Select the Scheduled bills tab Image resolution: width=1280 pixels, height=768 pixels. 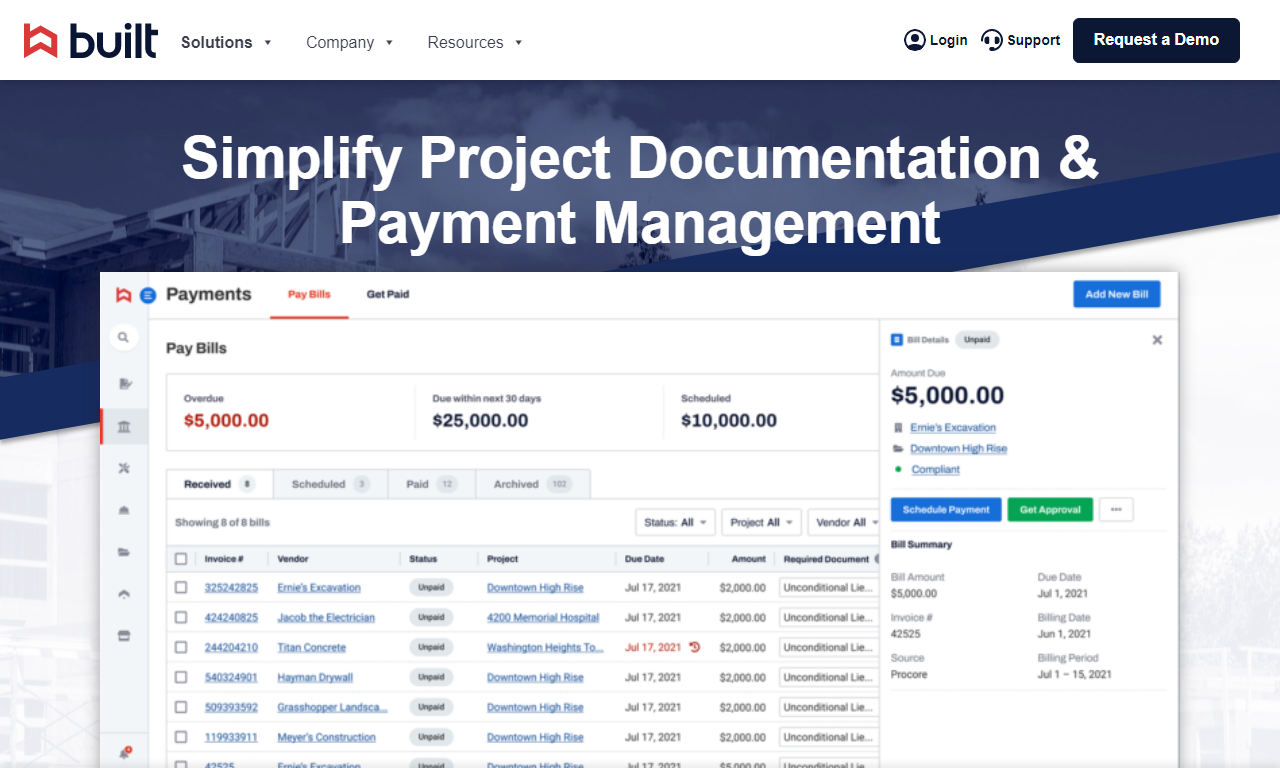pyautogui.click(x=330, y=484)
